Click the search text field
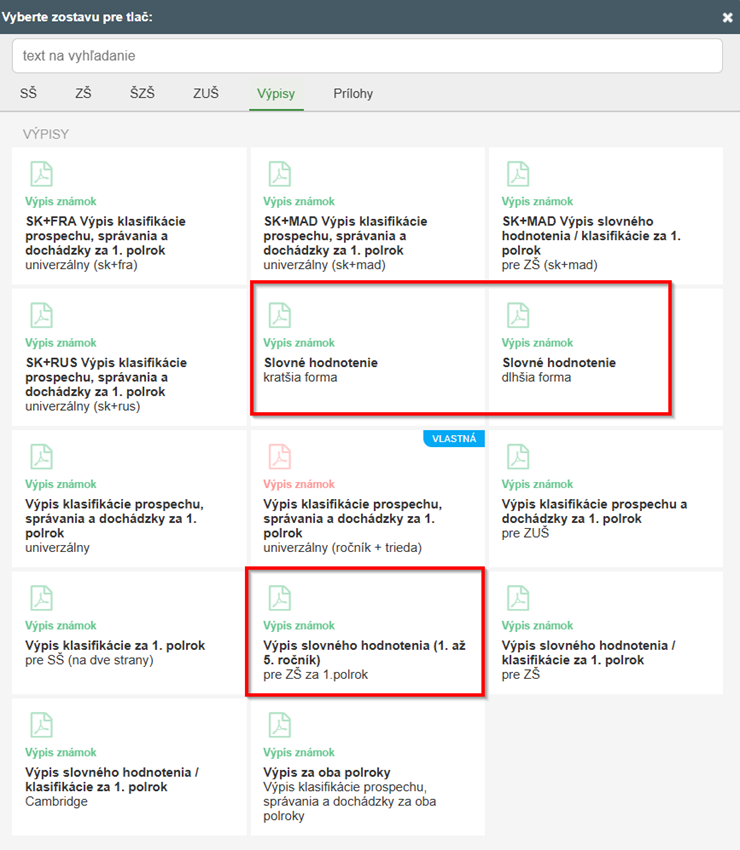This screenshot has width=740, height=850. [x=367, y=56]
